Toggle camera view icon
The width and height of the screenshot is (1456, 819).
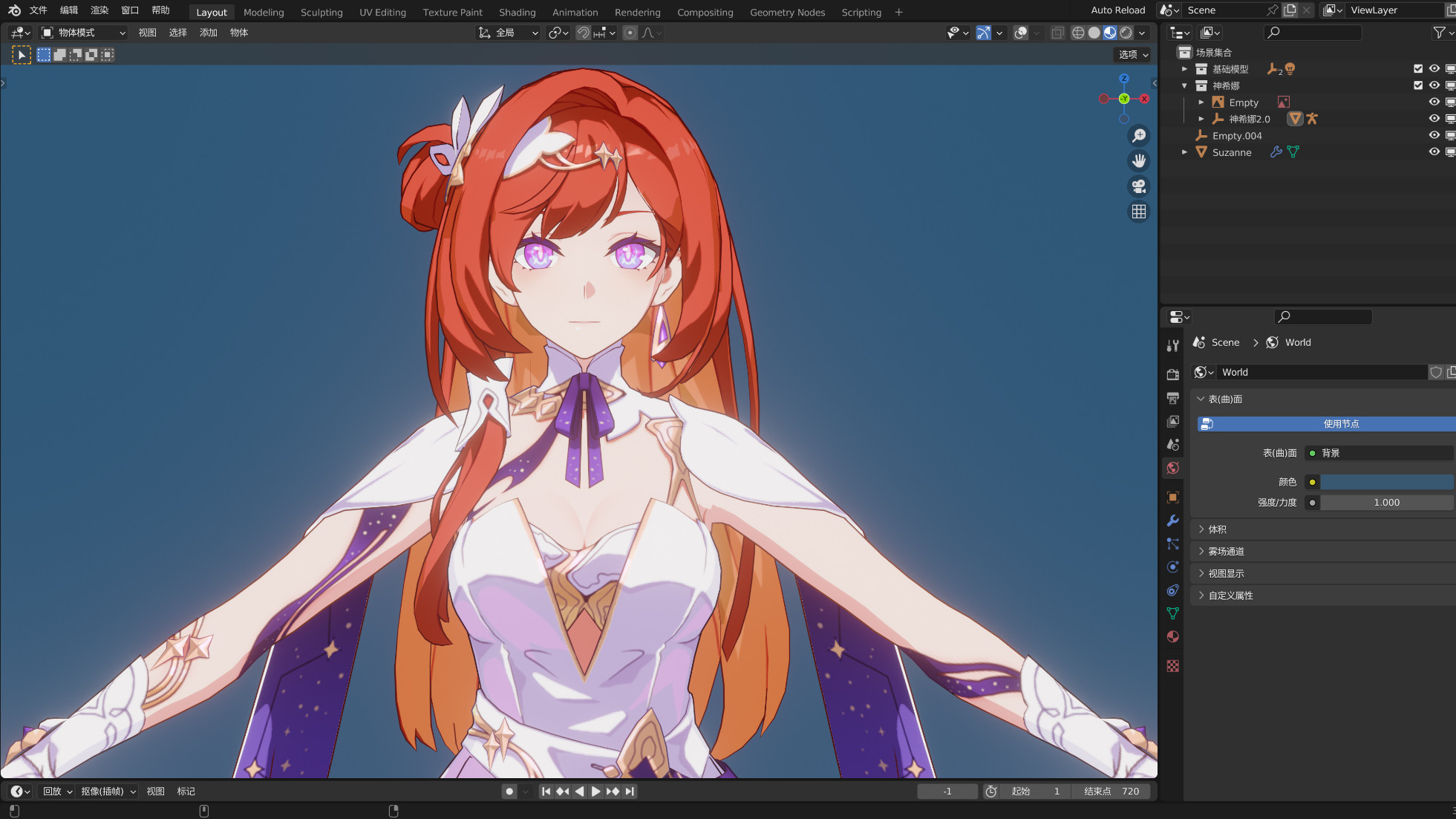[1138, 186]
